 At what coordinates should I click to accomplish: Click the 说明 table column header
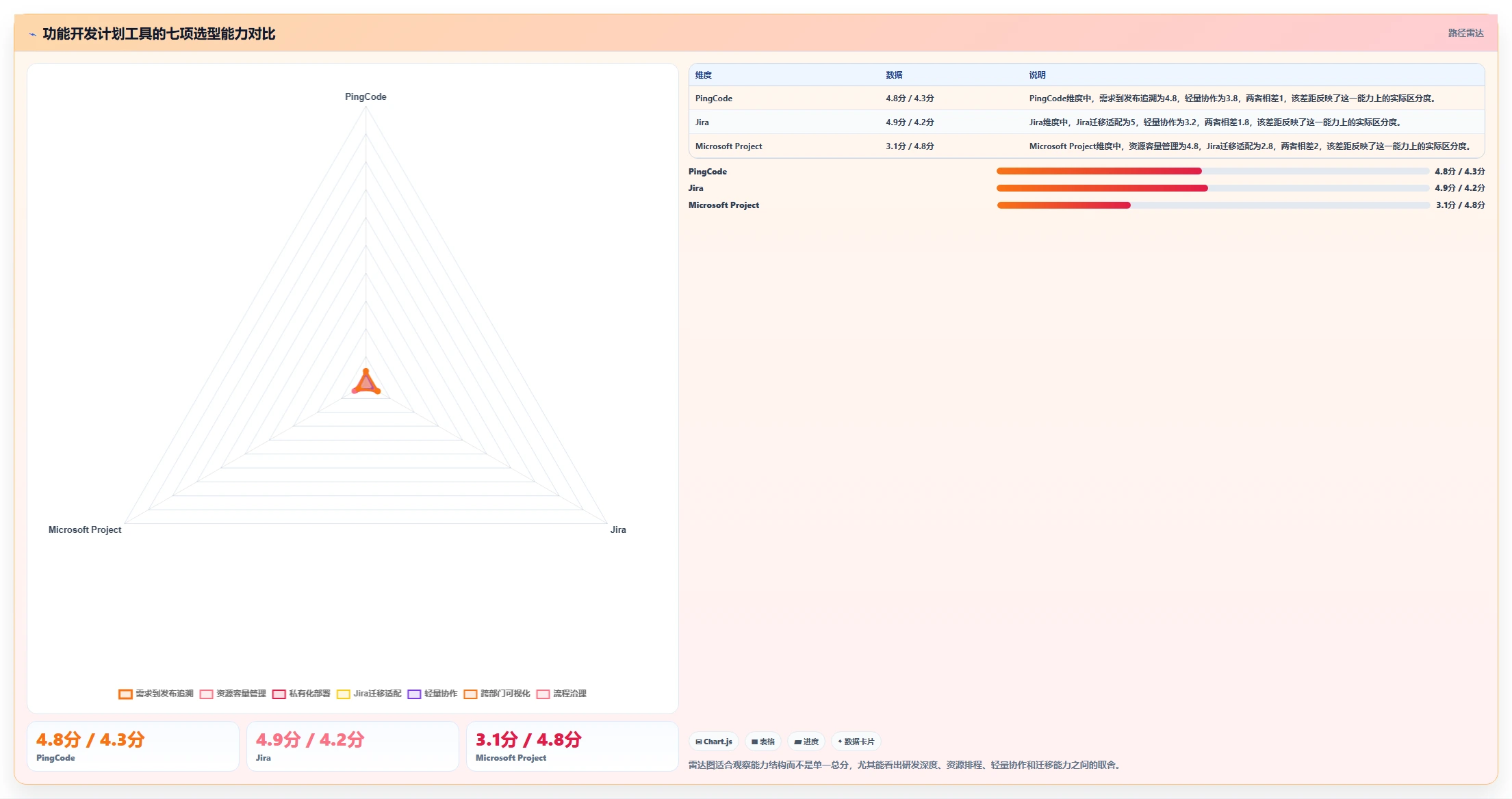pyautogui.click(x=1037, y=75)
